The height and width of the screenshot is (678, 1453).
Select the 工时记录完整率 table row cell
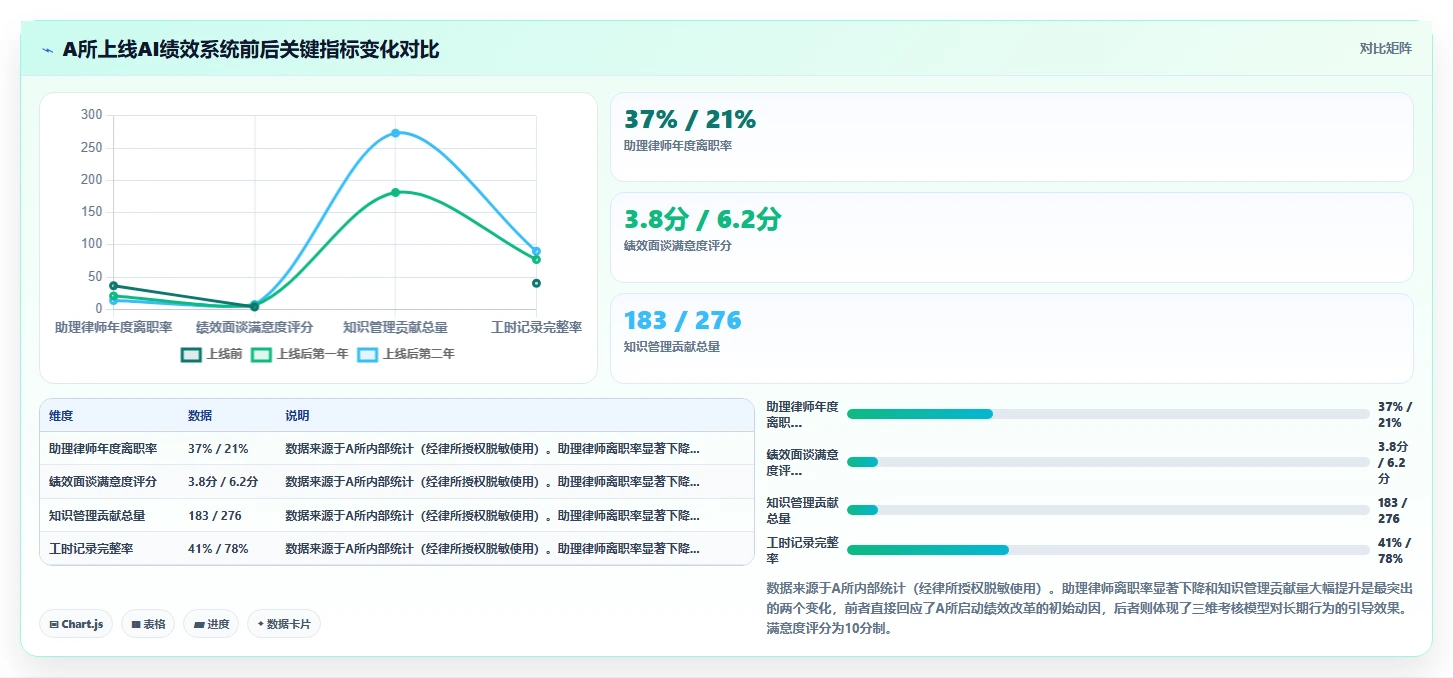tap(109, 549)
